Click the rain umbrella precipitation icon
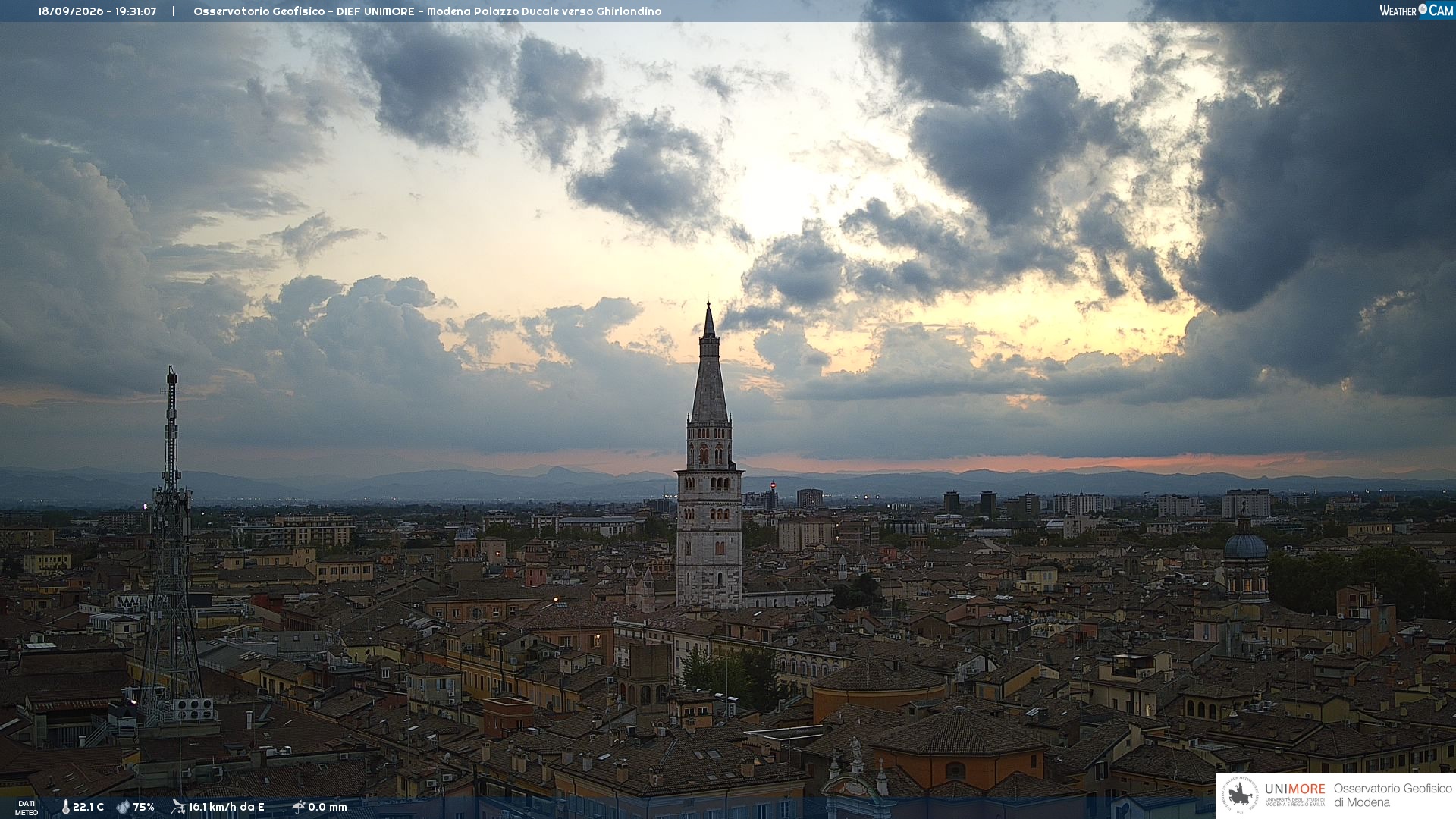This screenshot has width=1456, height=819. [x=298, y=807]
